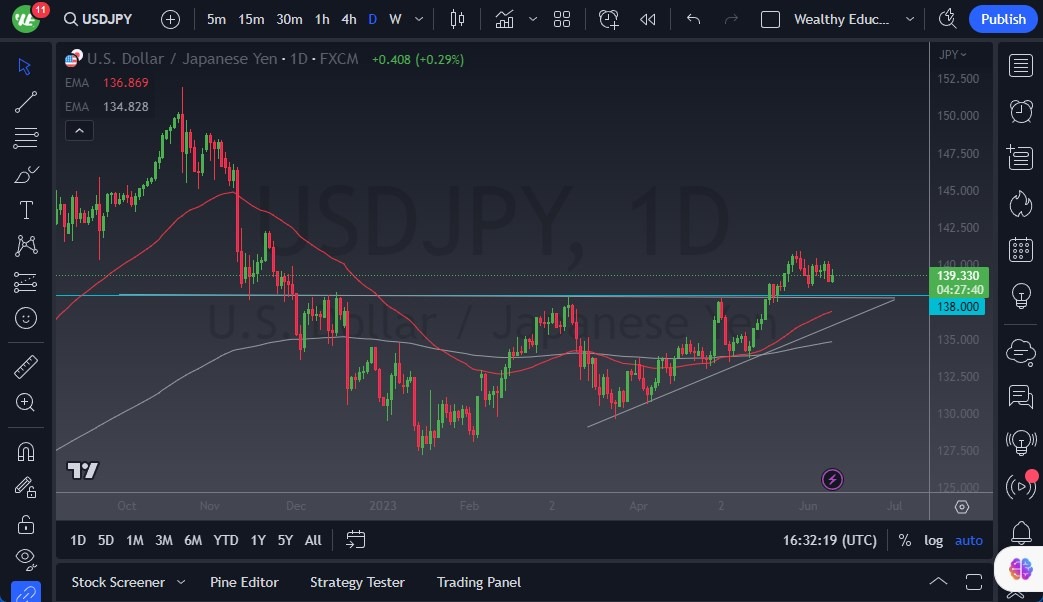Publish the chart idea

click(1003, 19)
